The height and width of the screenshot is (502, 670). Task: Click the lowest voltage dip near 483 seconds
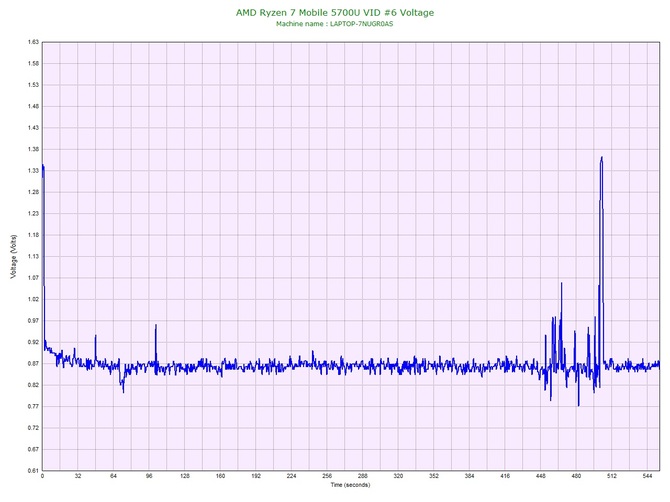tap(579, 405)
